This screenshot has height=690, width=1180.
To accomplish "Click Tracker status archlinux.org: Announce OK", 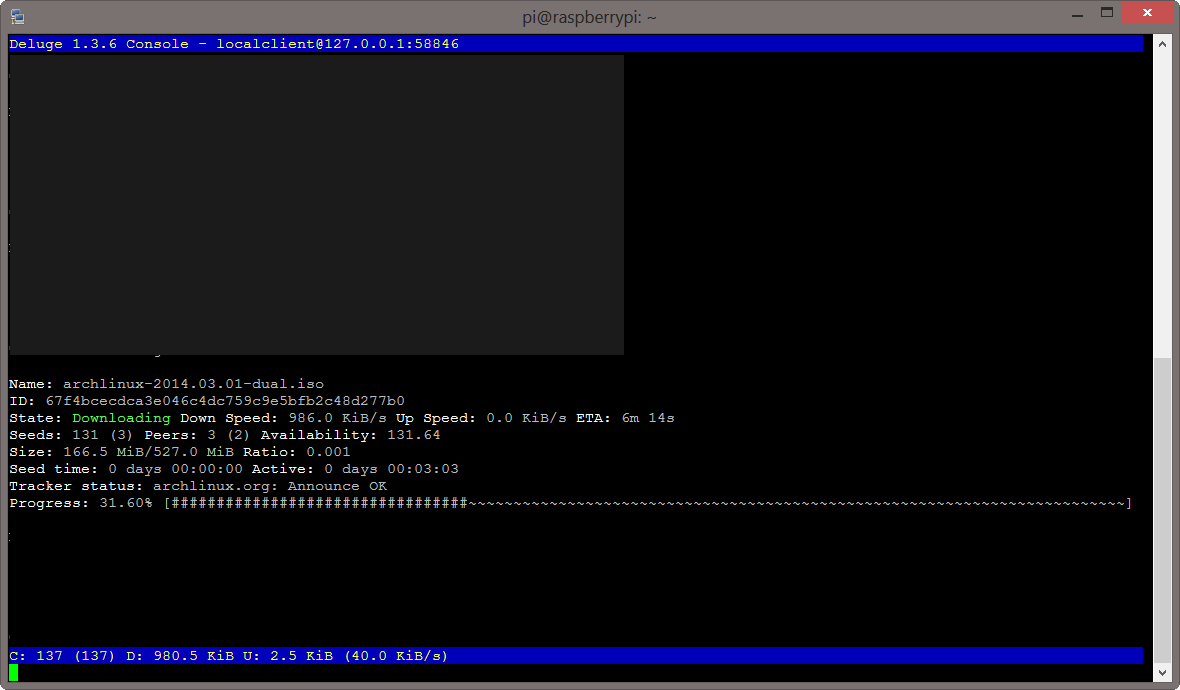I will point(270,487).
